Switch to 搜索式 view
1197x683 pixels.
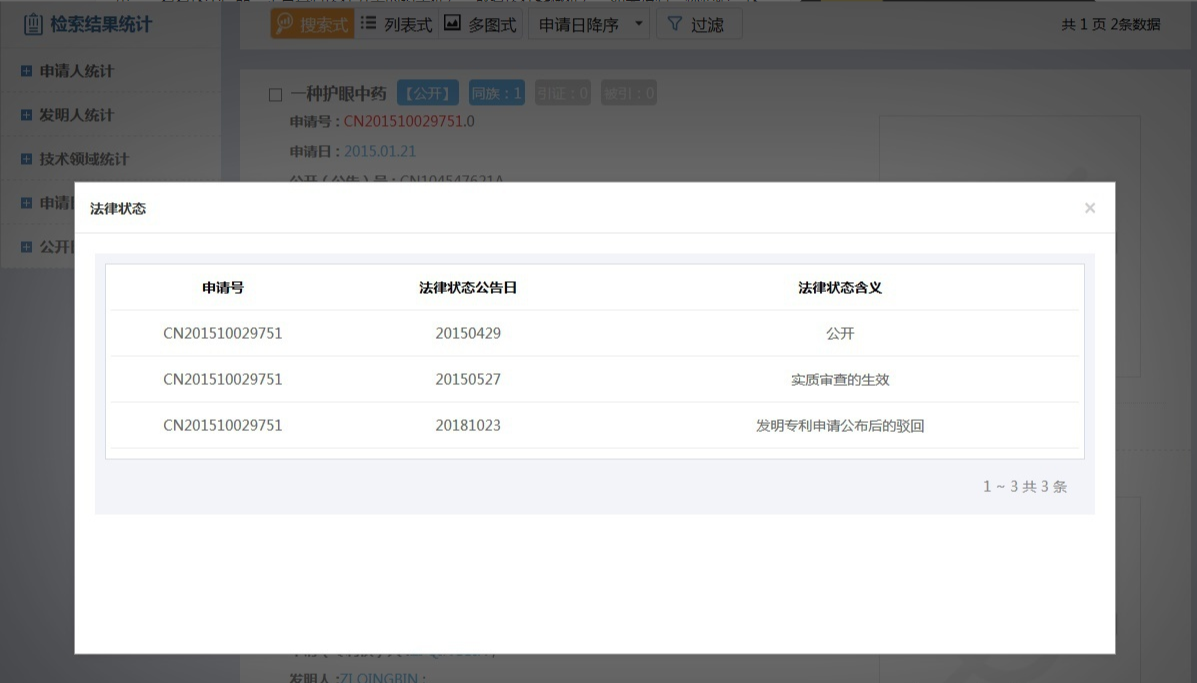[x=312, y=24]
